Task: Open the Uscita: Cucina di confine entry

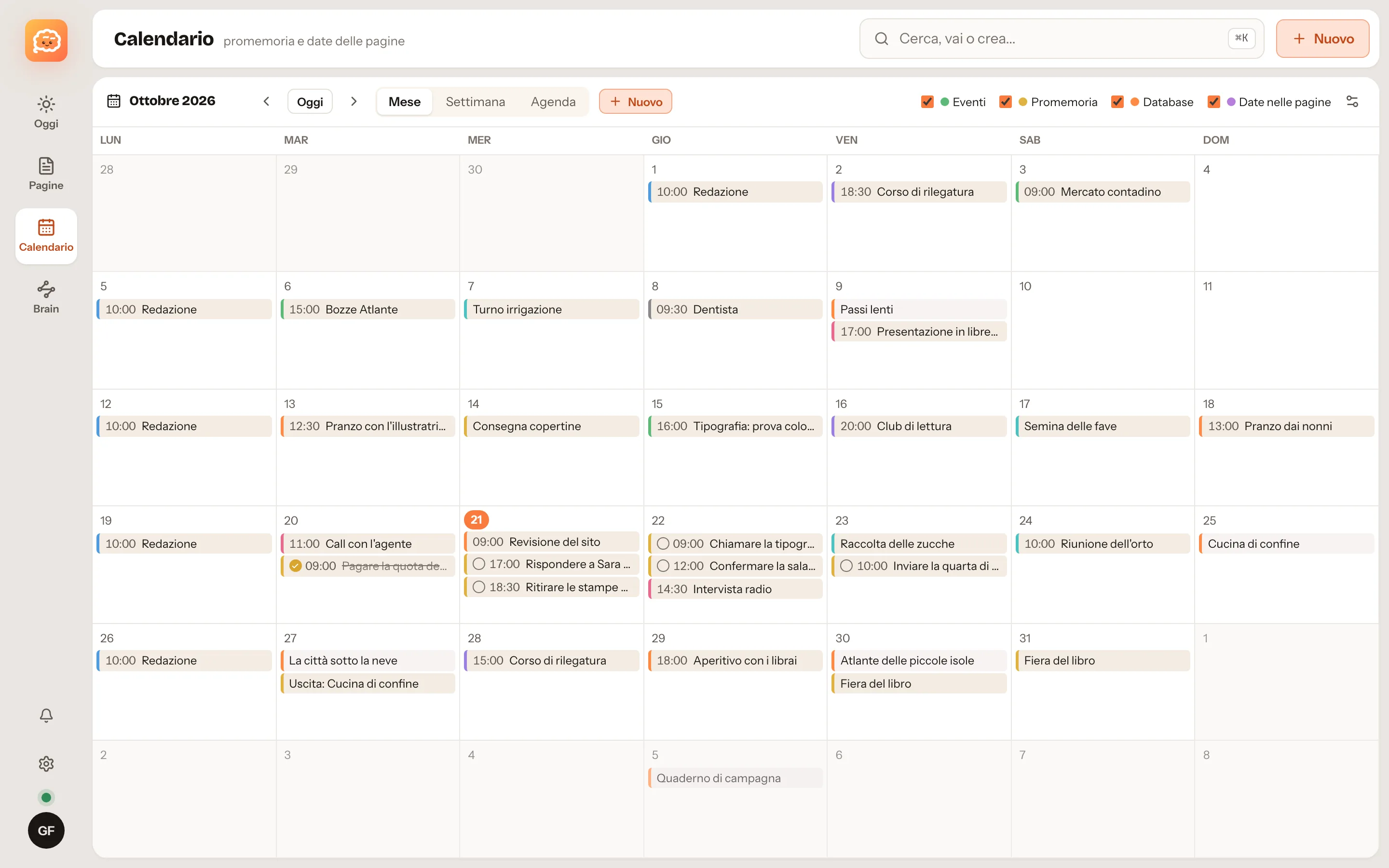Action: coord(368,684)
